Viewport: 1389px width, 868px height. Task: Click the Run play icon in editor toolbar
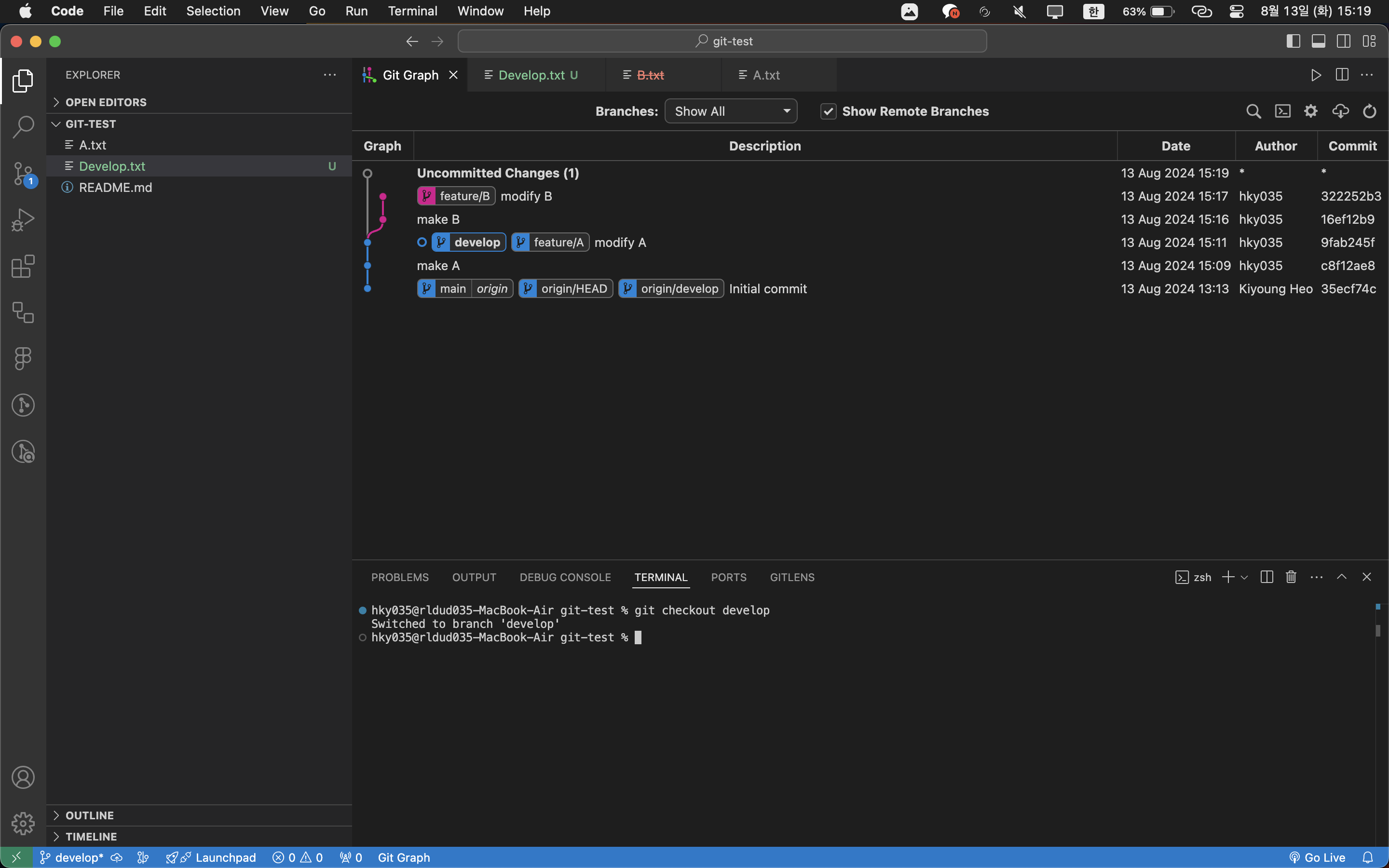click(x=1316, y=75)
